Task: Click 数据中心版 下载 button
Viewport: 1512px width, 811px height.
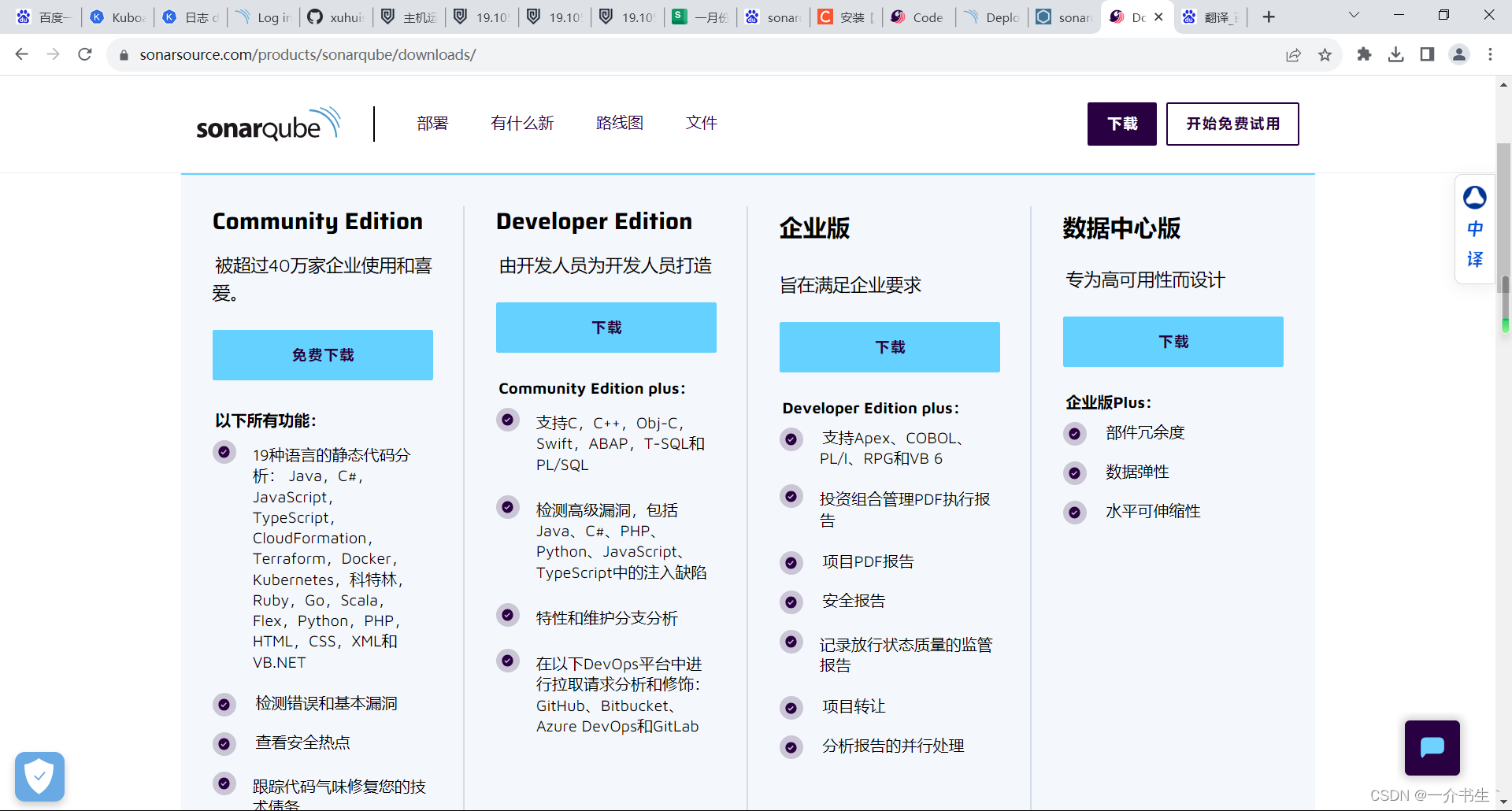Action: point(1173,342)
